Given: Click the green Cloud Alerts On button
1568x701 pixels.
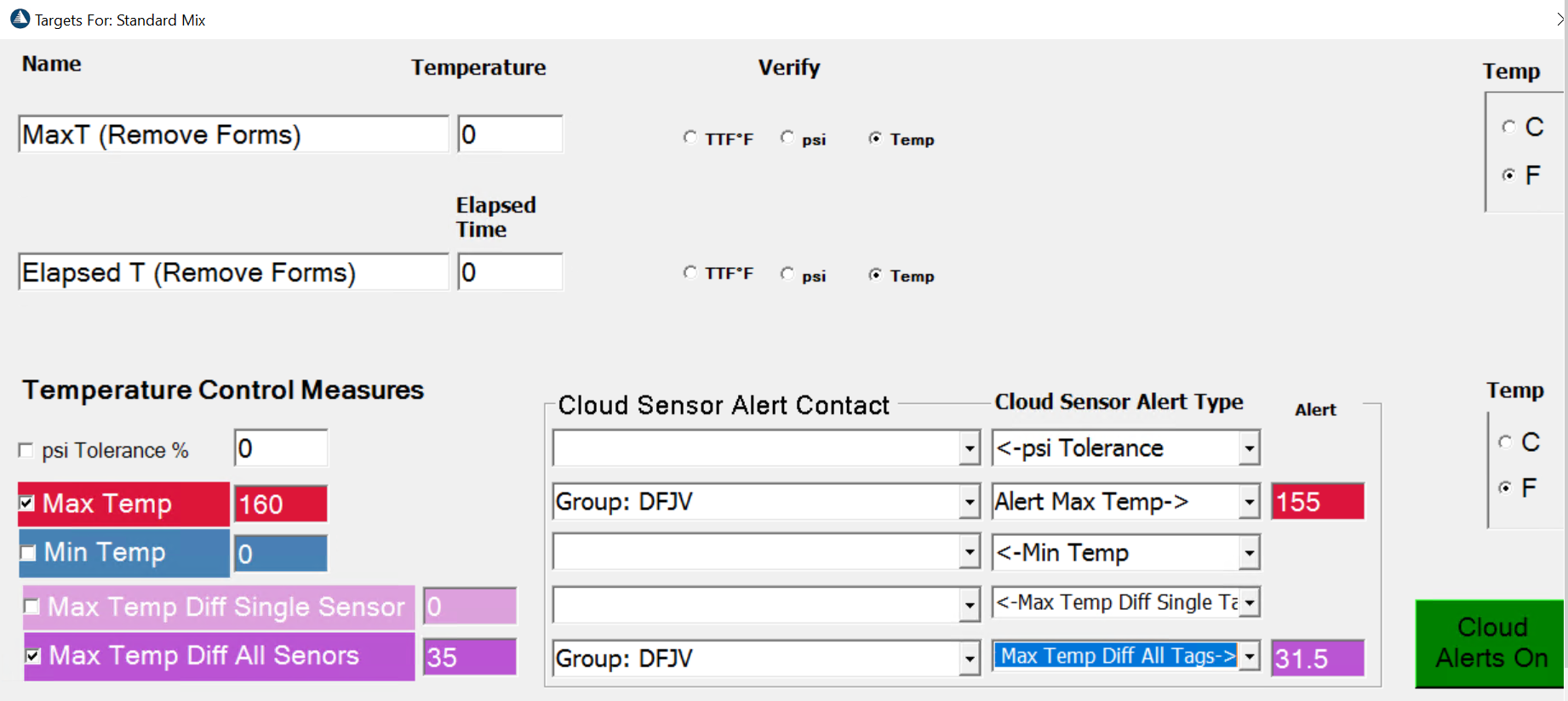Looking at the screenshot, I should coord(1490,643).
